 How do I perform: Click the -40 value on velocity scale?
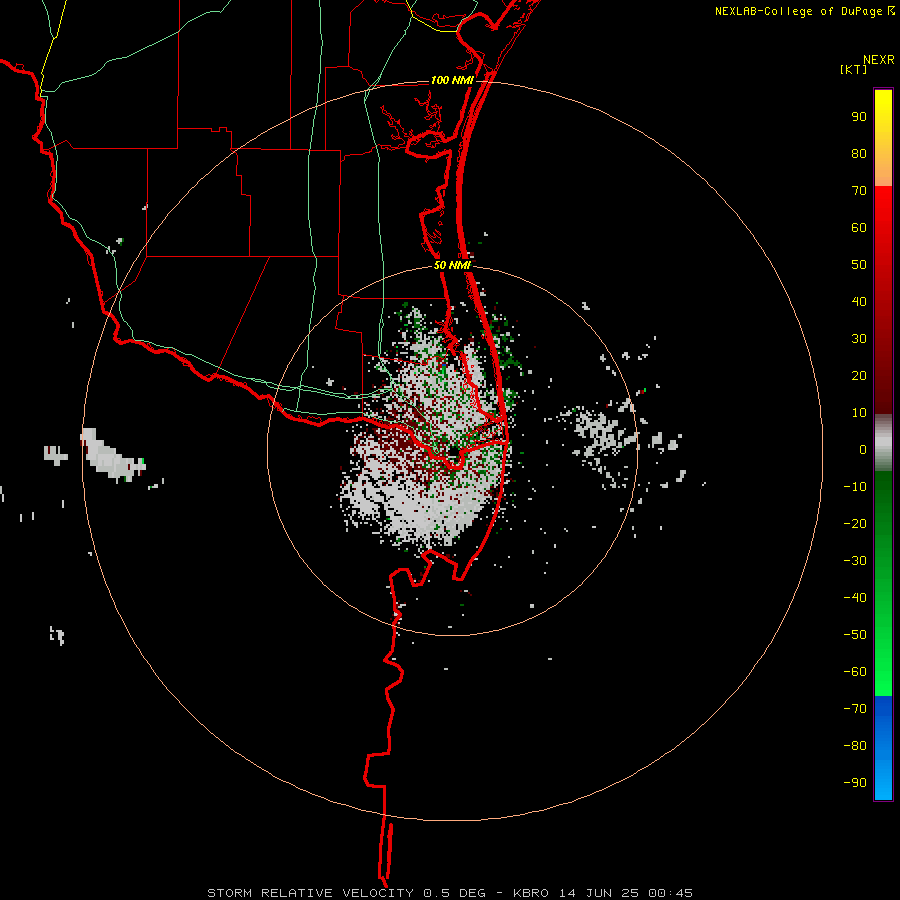[855, 598]
